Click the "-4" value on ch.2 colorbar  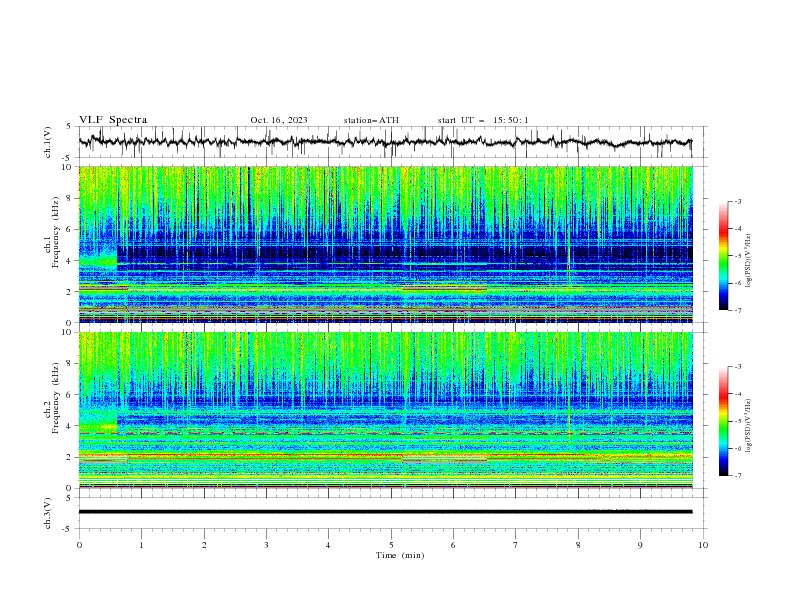pyautogui.click(x=737, y=394)
